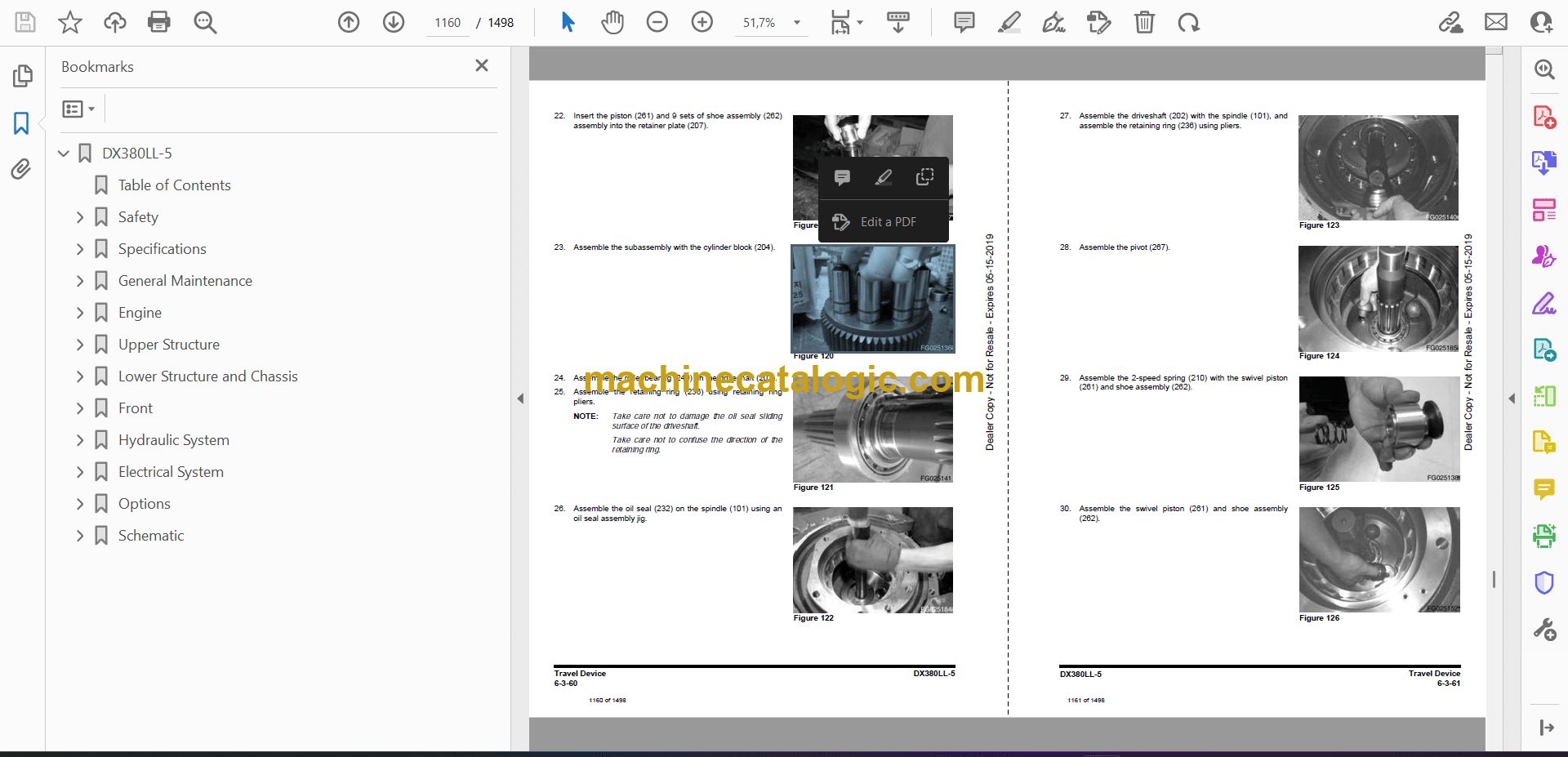The image size is (1568, 757).
Task: Click the Print file icon
Action: [159, 22]
